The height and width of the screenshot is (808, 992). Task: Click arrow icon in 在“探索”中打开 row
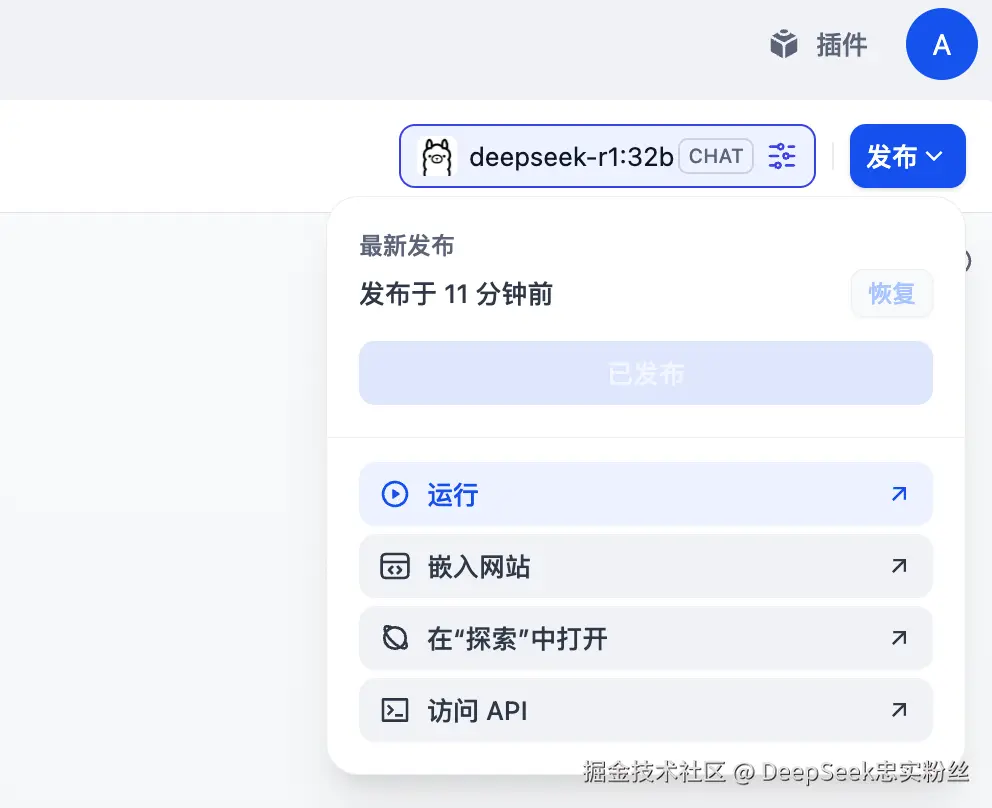pos(899,638)
